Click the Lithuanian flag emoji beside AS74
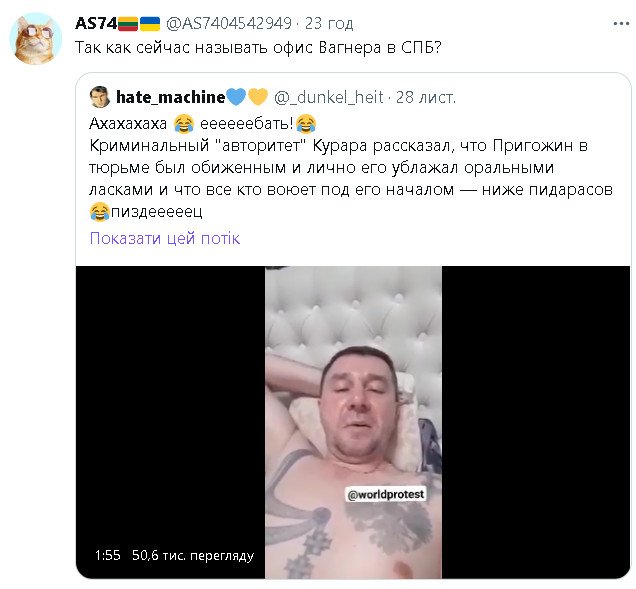636x589 pixels. [128, 24]
